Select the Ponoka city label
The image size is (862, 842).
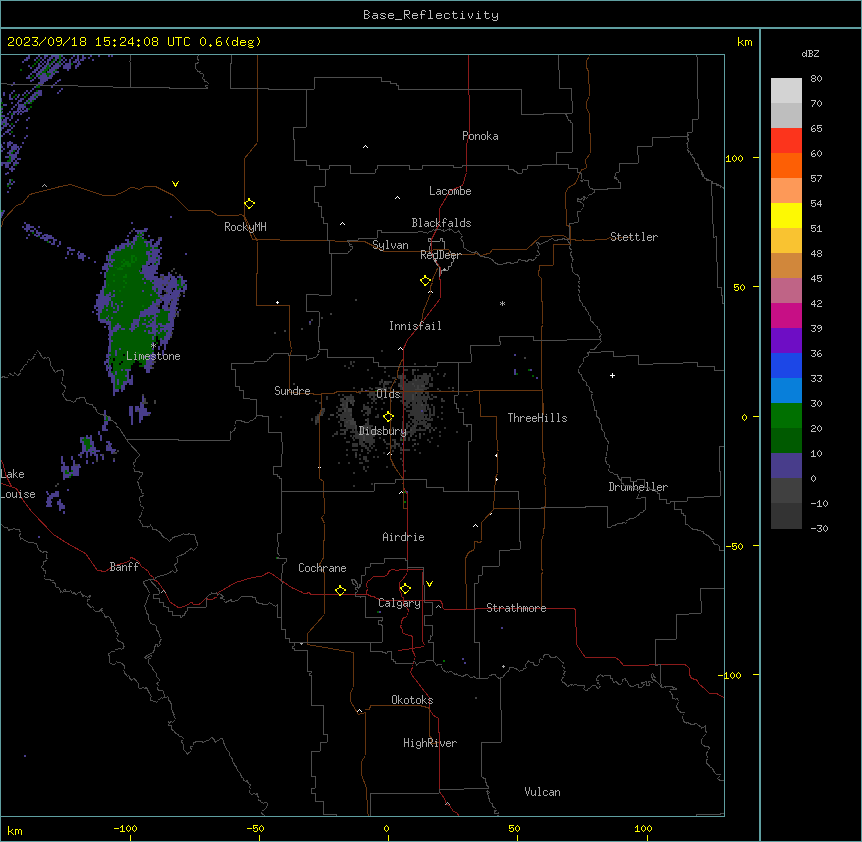tap(480, 136)
